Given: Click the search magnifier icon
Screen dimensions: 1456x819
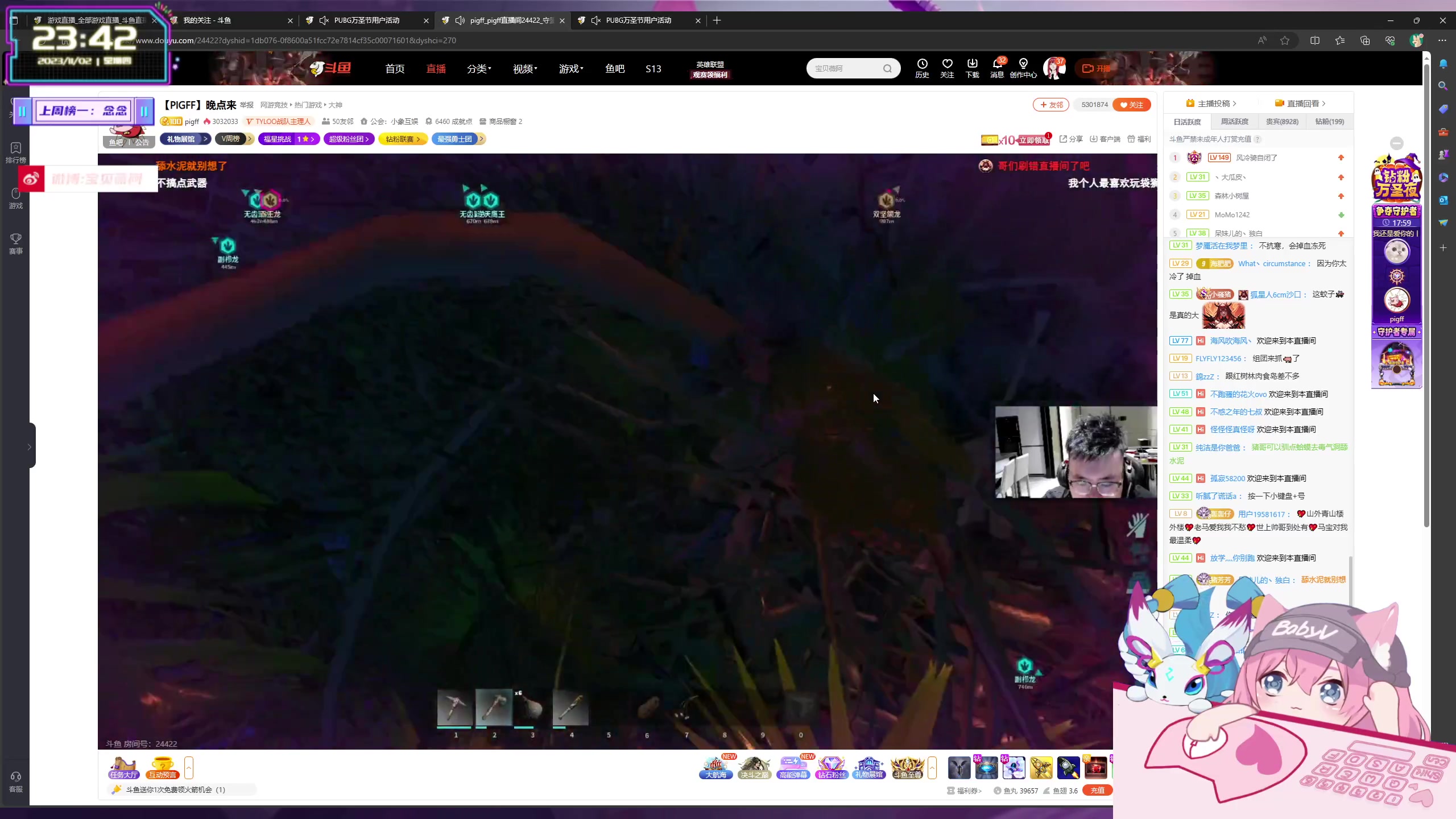Looking at the screenshot, I should tap(887, 69).
